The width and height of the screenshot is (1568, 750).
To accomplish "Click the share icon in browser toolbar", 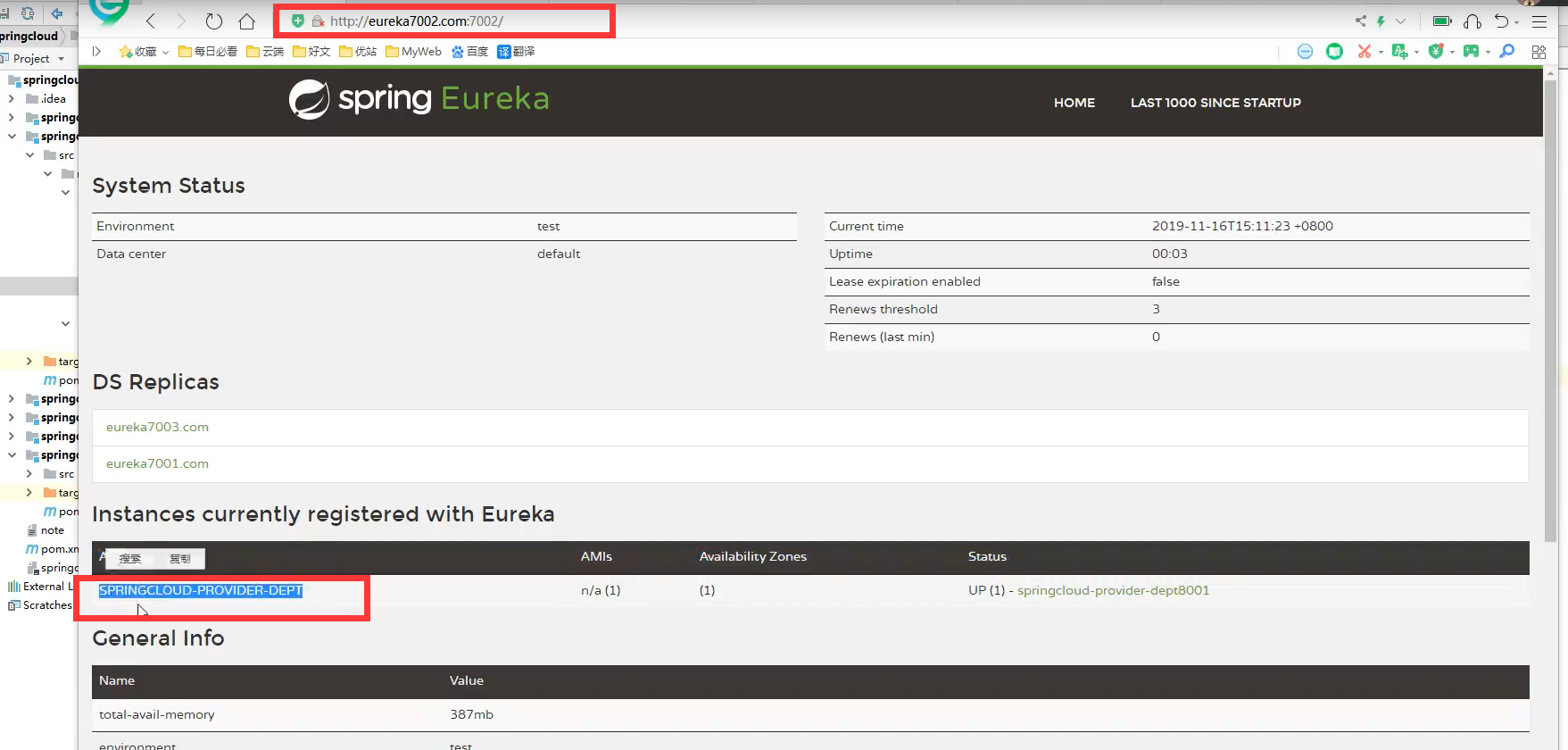I will coord(1360,21).
